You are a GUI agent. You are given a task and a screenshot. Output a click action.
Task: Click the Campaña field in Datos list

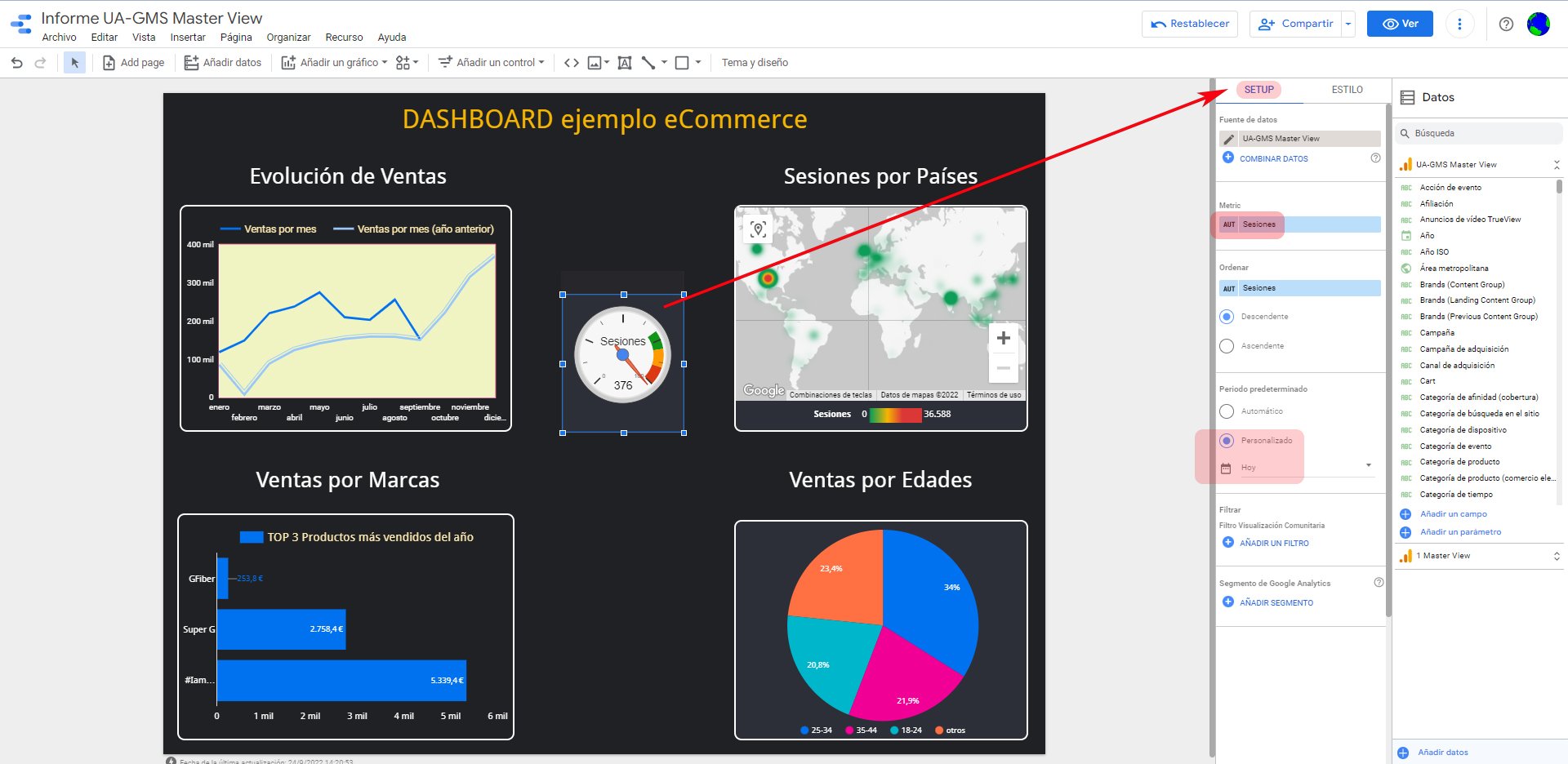click(1437, 333)
